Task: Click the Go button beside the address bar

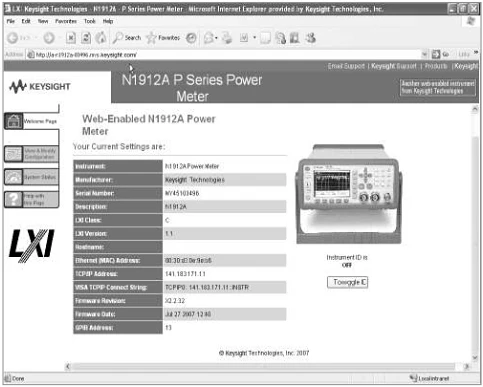Action: 440,54
